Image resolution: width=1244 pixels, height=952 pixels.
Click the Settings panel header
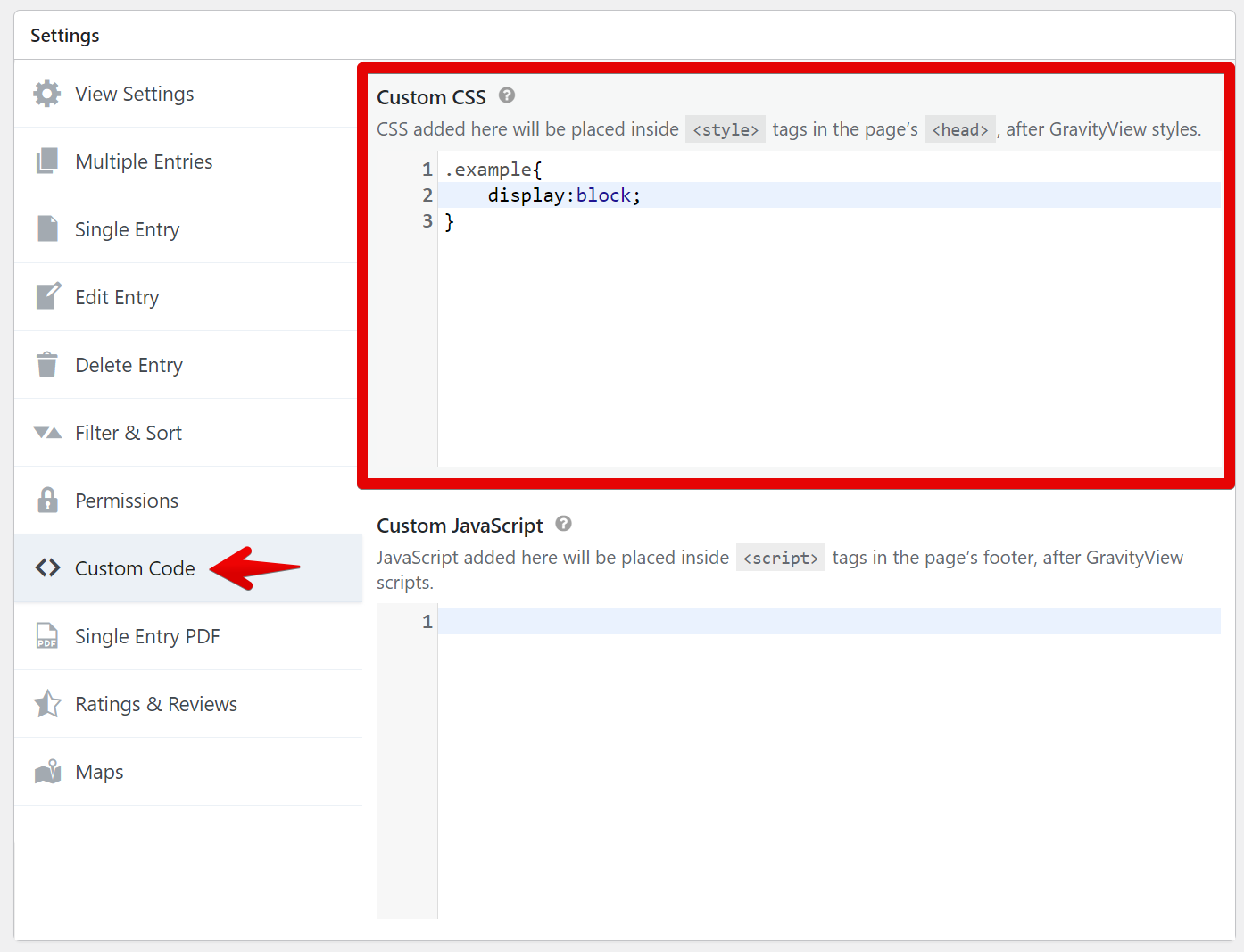(x=65, y=36)
